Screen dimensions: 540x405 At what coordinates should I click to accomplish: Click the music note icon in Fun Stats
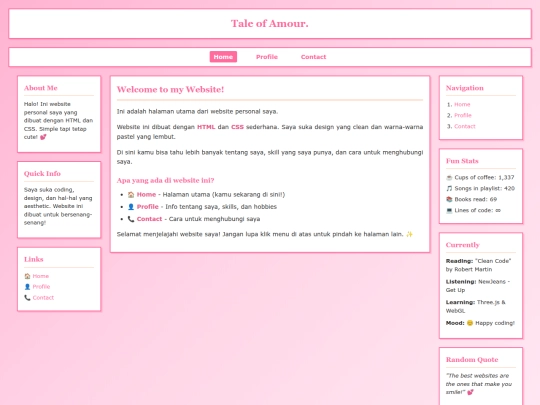449,188
